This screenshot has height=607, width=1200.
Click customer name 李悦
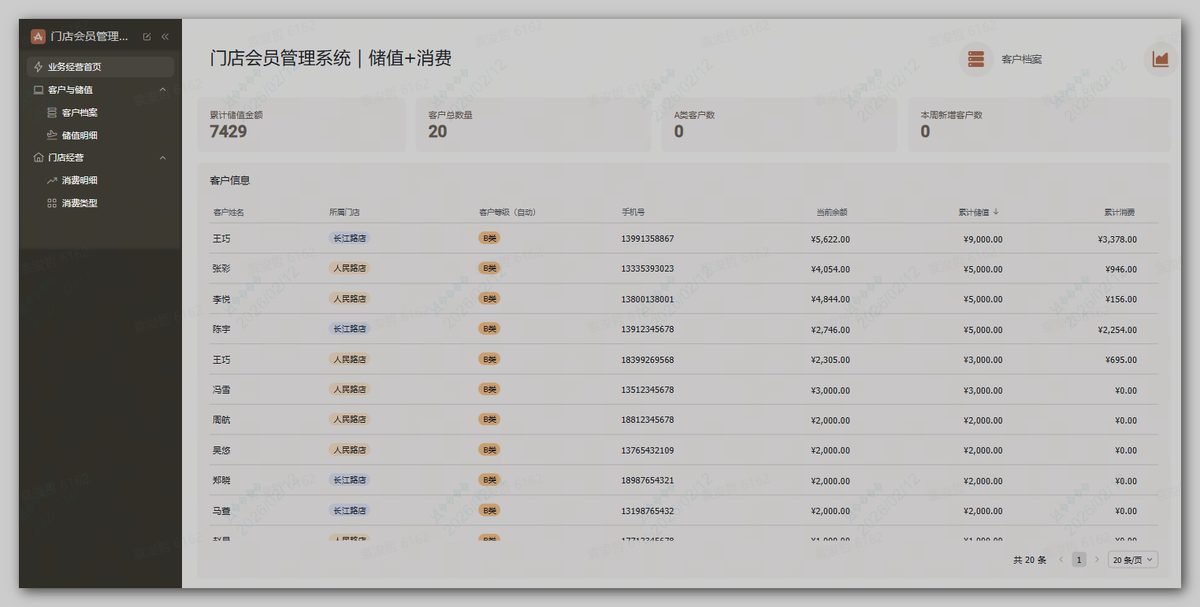[x=221, y=299]
